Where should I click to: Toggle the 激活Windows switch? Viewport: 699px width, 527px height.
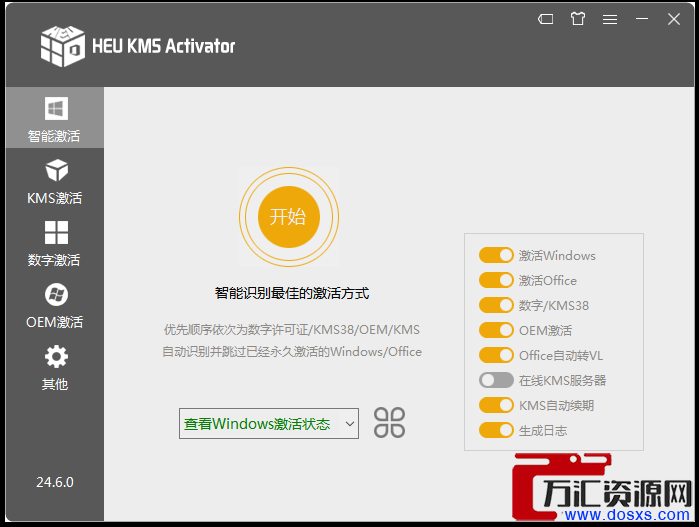coord(496,255)
